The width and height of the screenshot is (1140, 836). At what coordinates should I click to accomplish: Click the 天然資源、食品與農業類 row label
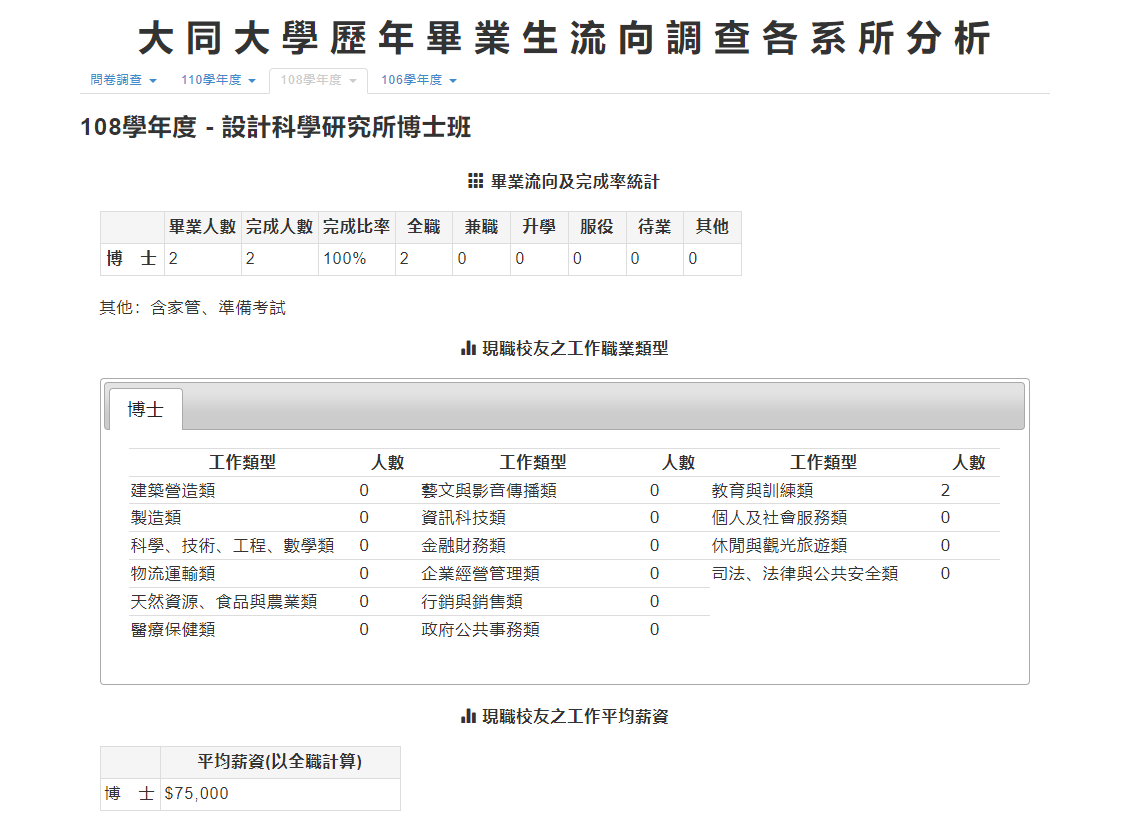pos(224,602)
